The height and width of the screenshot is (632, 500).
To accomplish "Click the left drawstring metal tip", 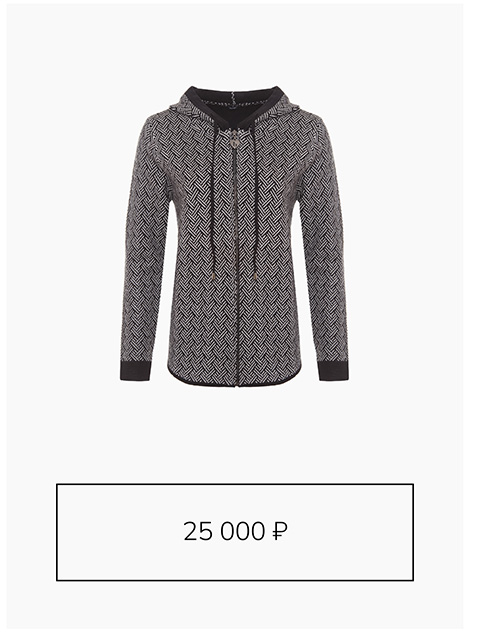I will point(212,276).
